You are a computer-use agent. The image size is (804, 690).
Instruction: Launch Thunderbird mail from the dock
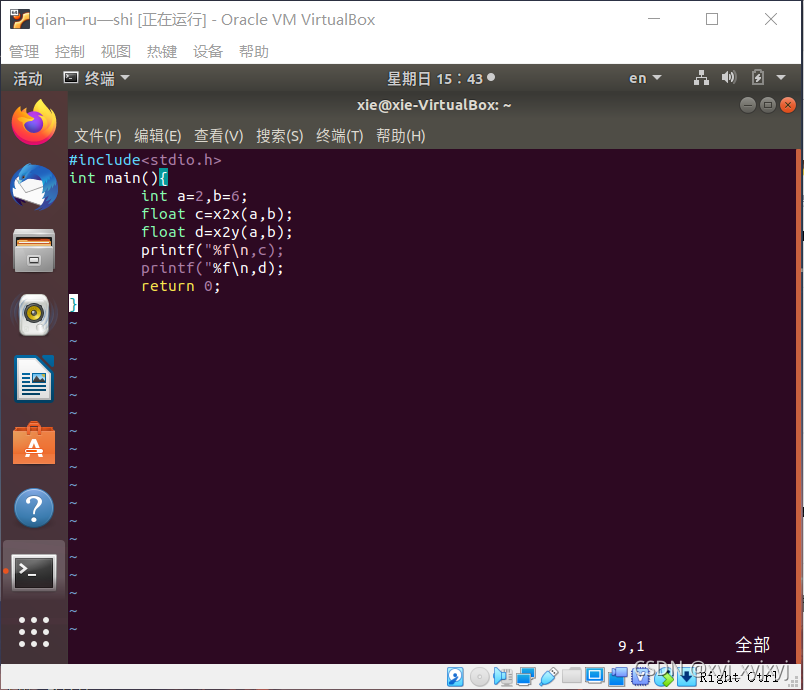pyautogui.click(x=34, y=187)
